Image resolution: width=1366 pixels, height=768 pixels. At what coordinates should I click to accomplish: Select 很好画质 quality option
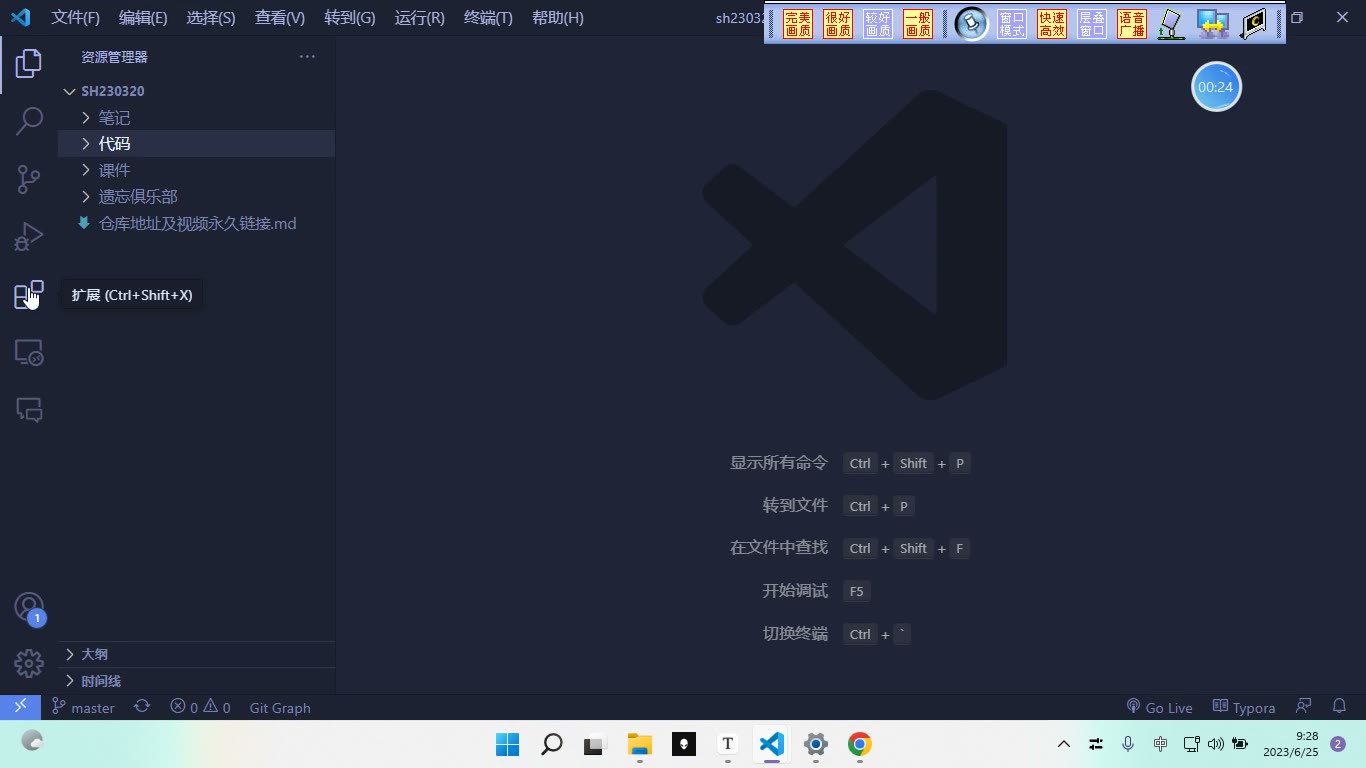[x=838, y=24]
